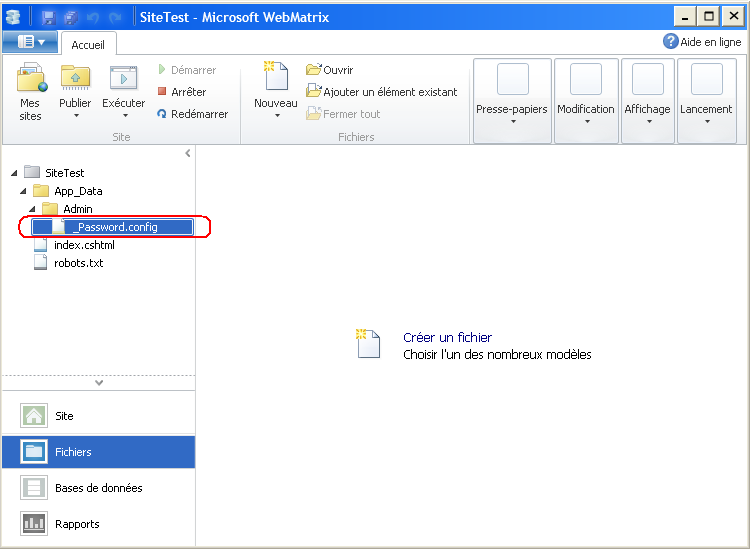Open the WebMatrix application menu button
Image resolution: width=750 pixels, height=551 pixels.
coord(30,42)
